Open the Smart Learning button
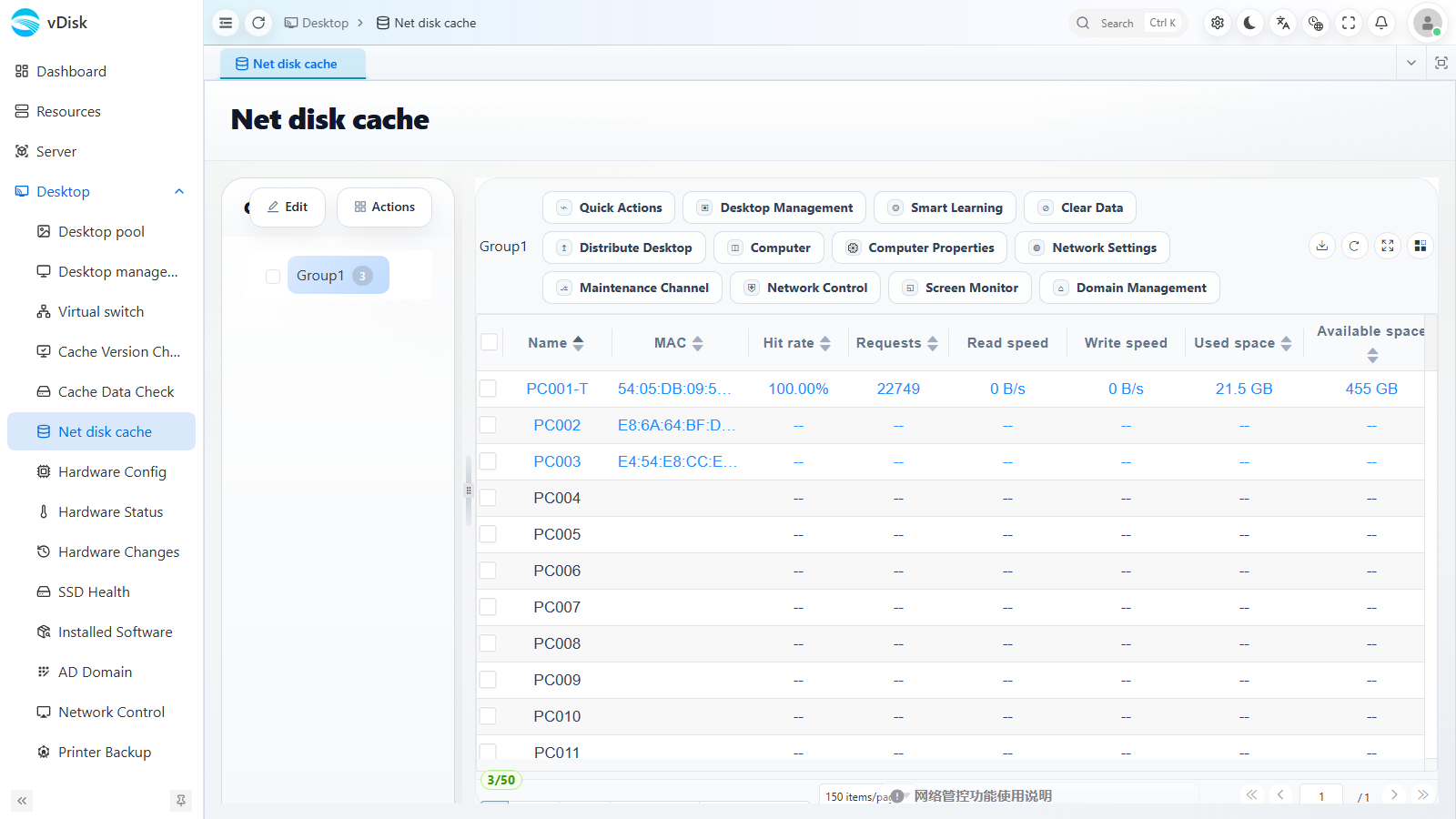Screen dimensions: 1456x819 tap(945, 207)
